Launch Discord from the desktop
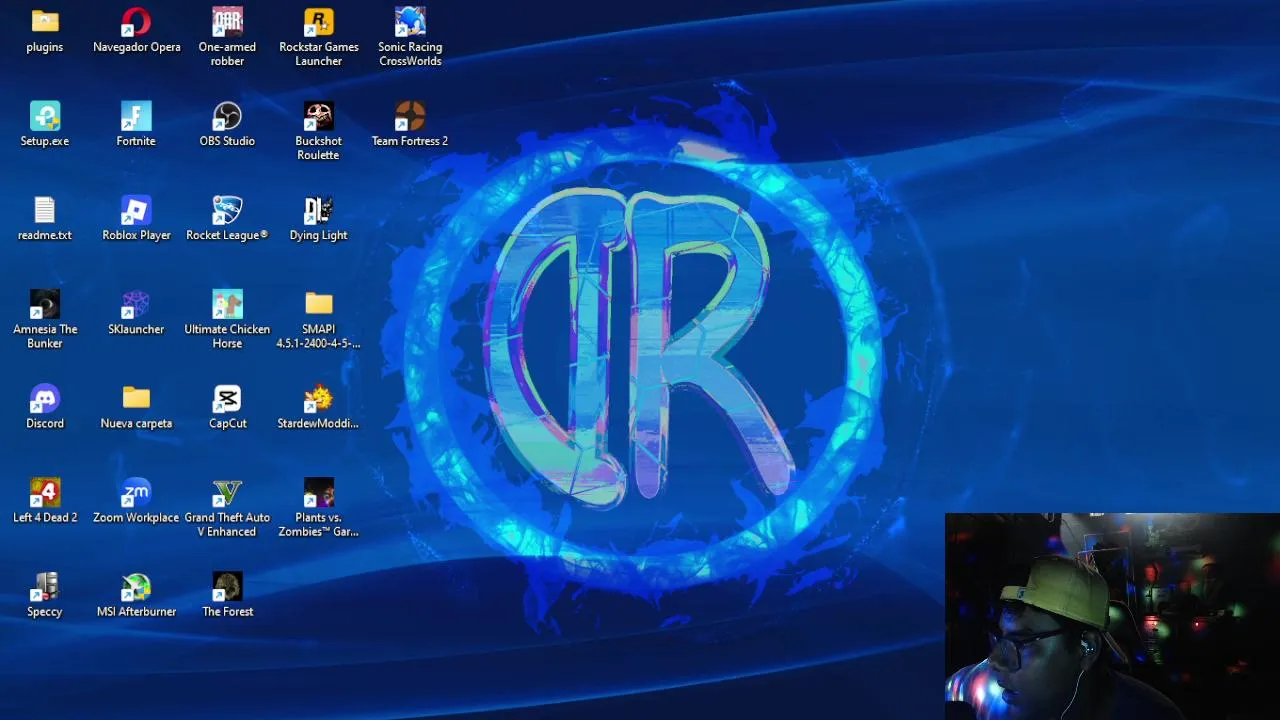 [45, 398]
